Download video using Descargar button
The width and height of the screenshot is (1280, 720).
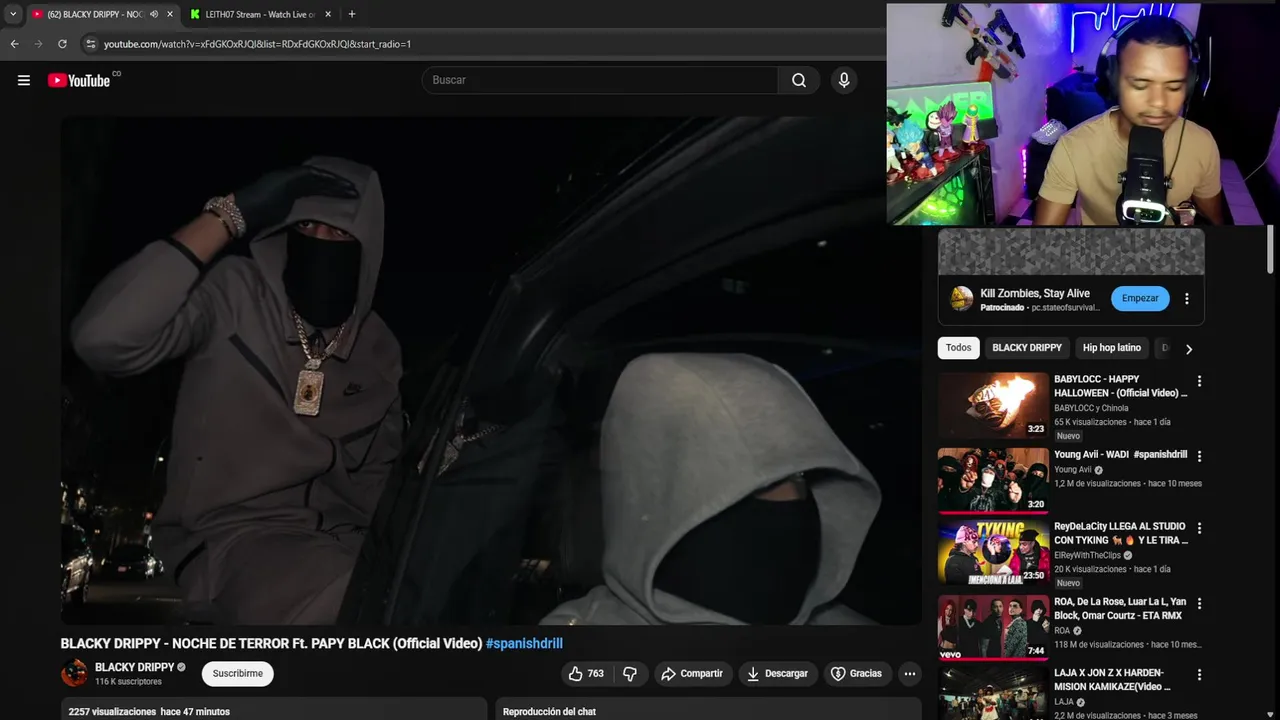(x=778, y=674)
